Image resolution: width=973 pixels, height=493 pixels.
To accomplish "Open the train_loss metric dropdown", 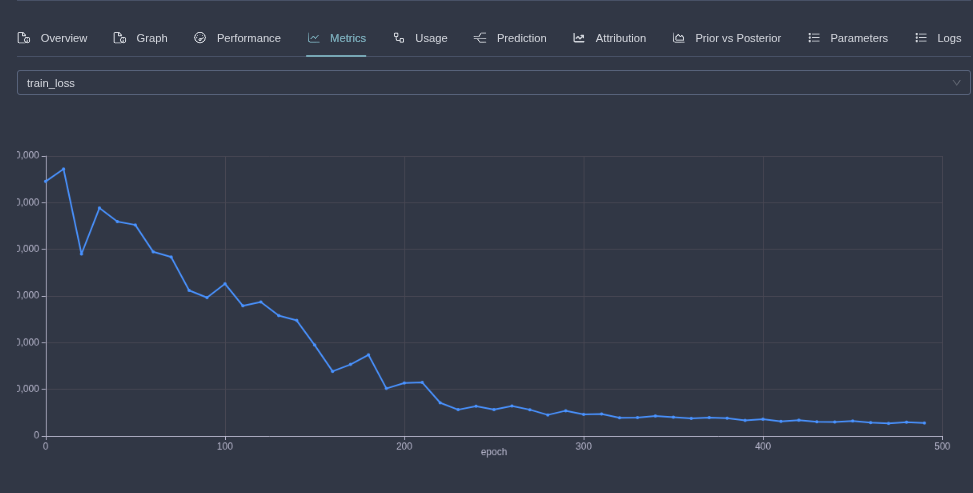I will point(493,83).
